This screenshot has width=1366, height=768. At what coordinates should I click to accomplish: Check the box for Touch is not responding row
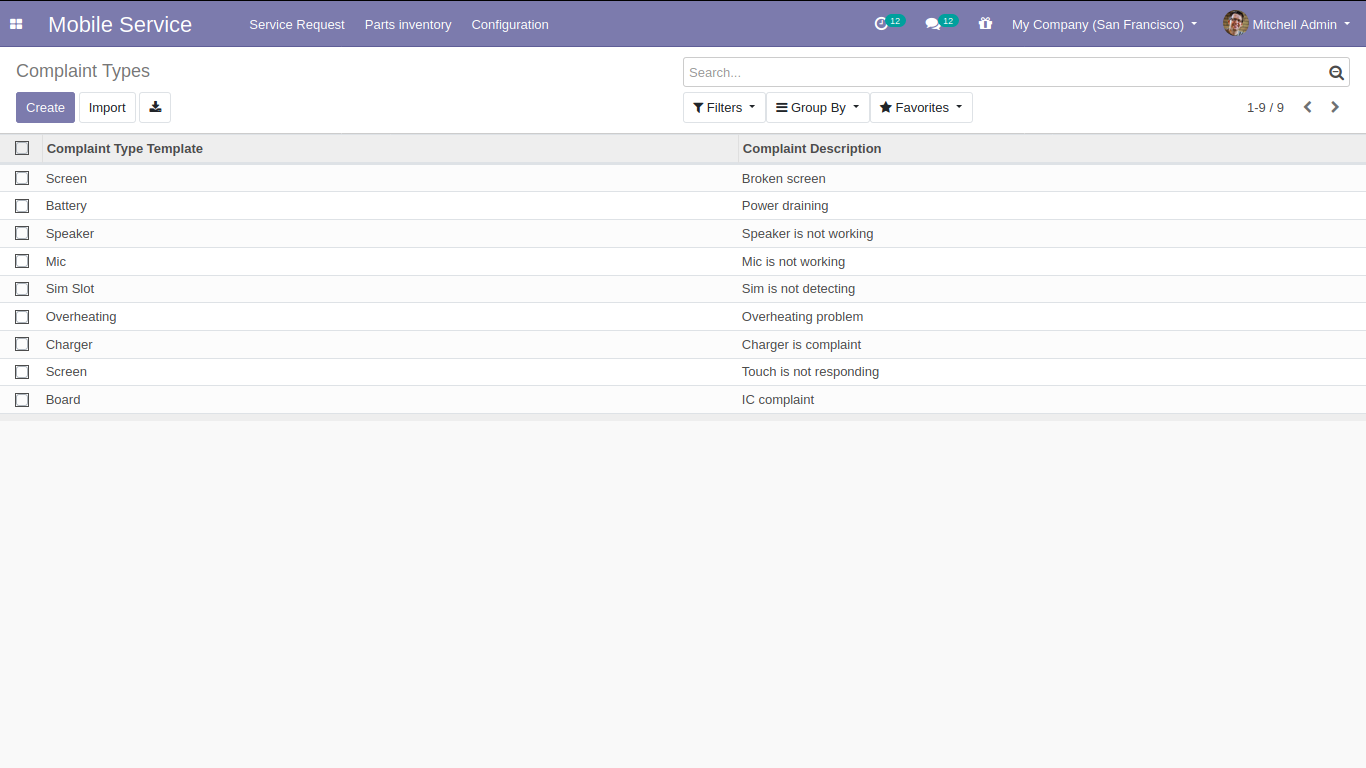click(22, 372)
